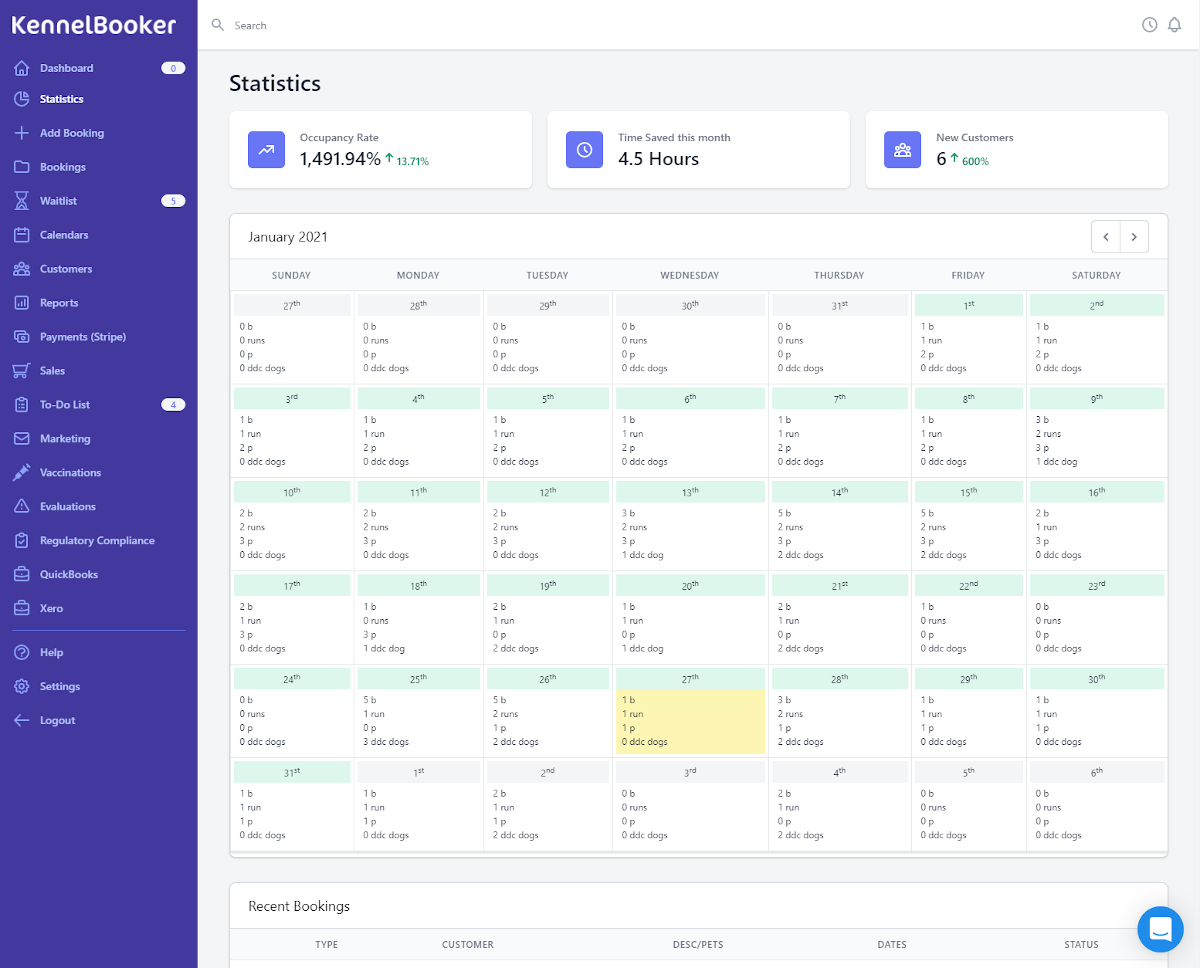The width and height of the screenshot is (1200, 968).
Task: Click the Evaluations warning triangle icon
Action: (21, 507)
